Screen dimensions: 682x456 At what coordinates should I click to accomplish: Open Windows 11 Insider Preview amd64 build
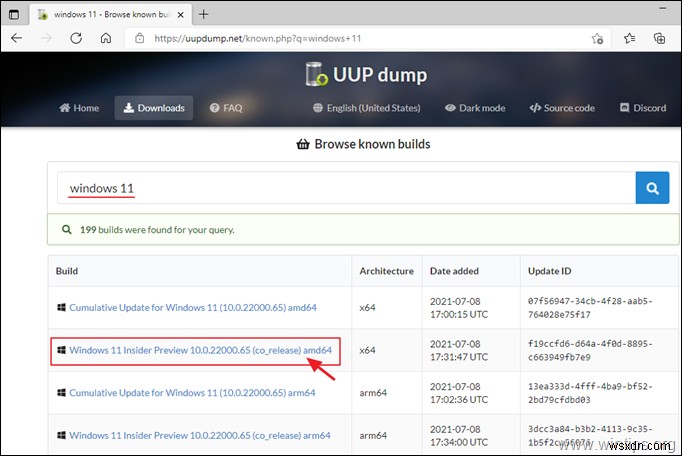tap(200, 350)
